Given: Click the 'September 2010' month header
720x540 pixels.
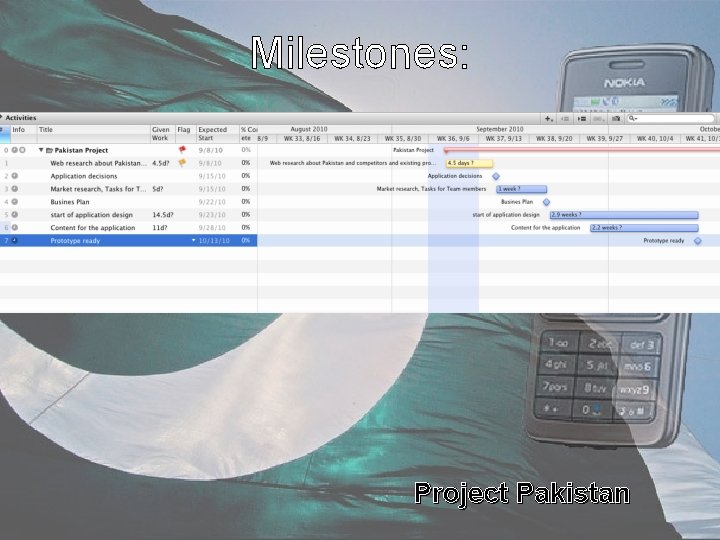Looking at the screenshot, I should click(500, 129).
